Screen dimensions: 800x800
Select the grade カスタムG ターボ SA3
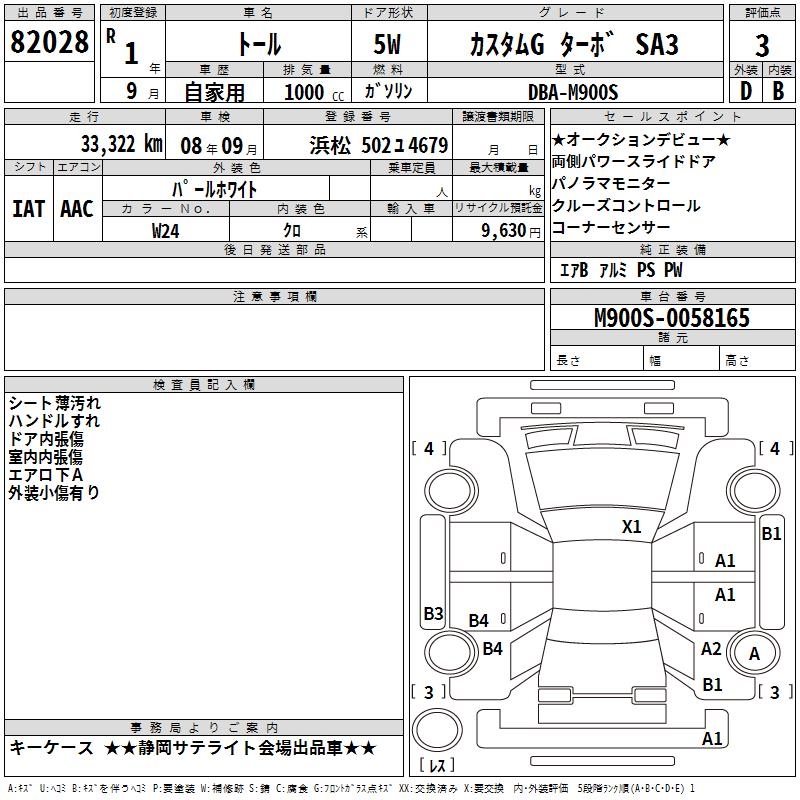coord(574,44)
